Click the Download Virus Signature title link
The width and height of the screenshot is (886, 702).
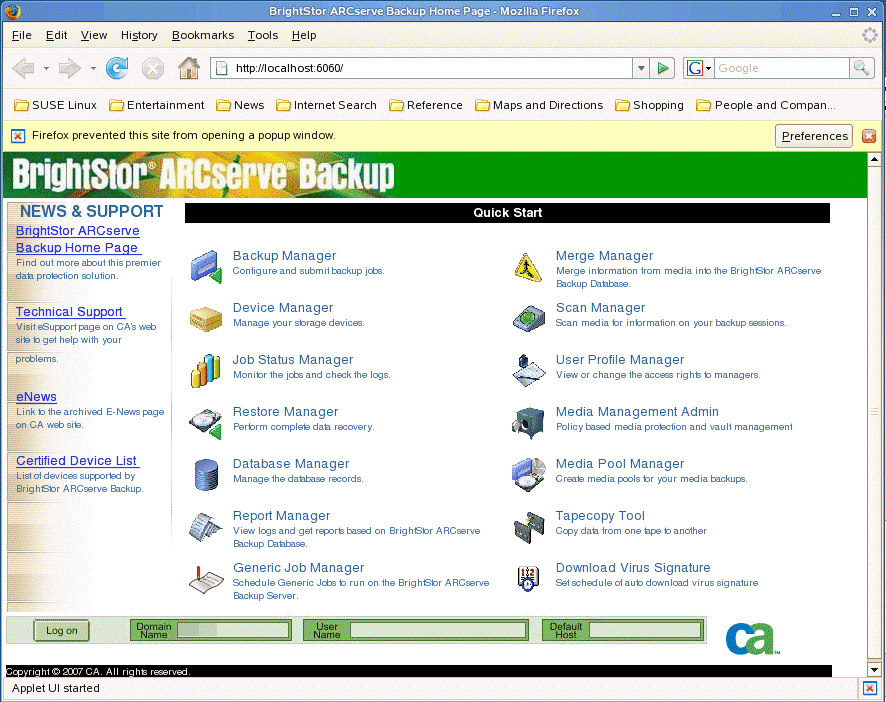[633, 568]
